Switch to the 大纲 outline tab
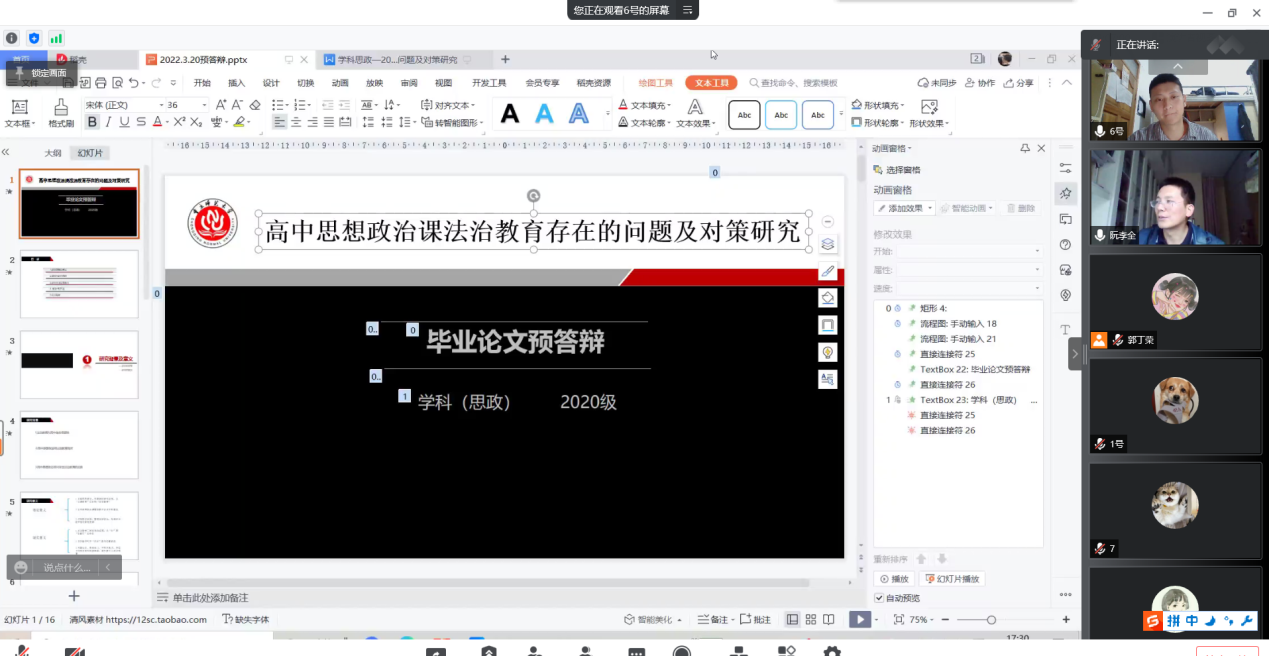This screenshot has width=1269, height=656. (x=52, y=153)
